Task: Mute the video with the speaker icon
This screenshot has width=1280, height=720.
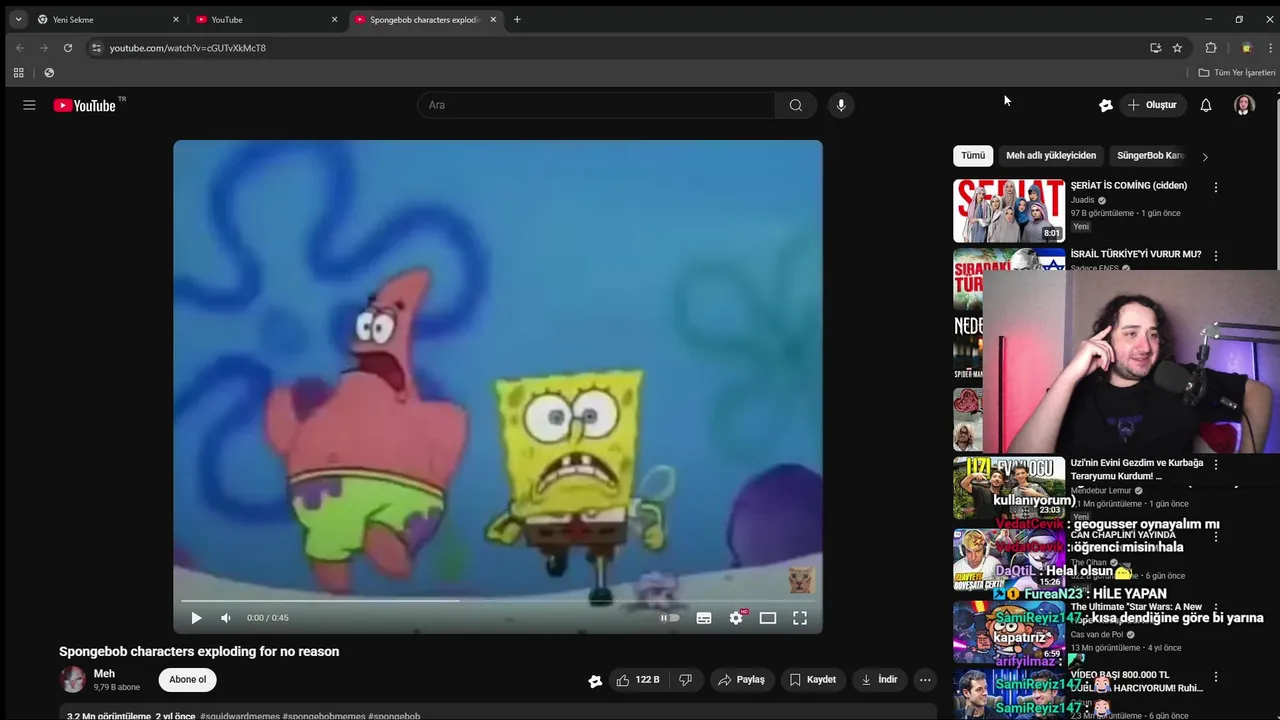Action: [x=226, y=618]
